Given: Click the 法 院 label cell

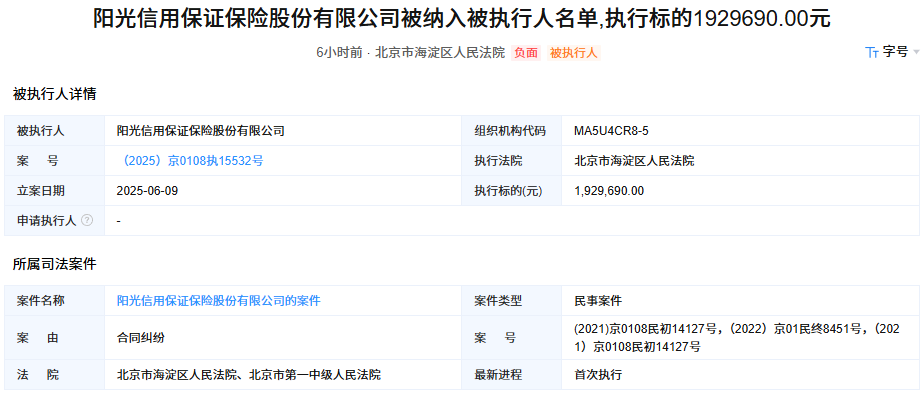Looking at the screenshot, I should (x=54, y=375).
